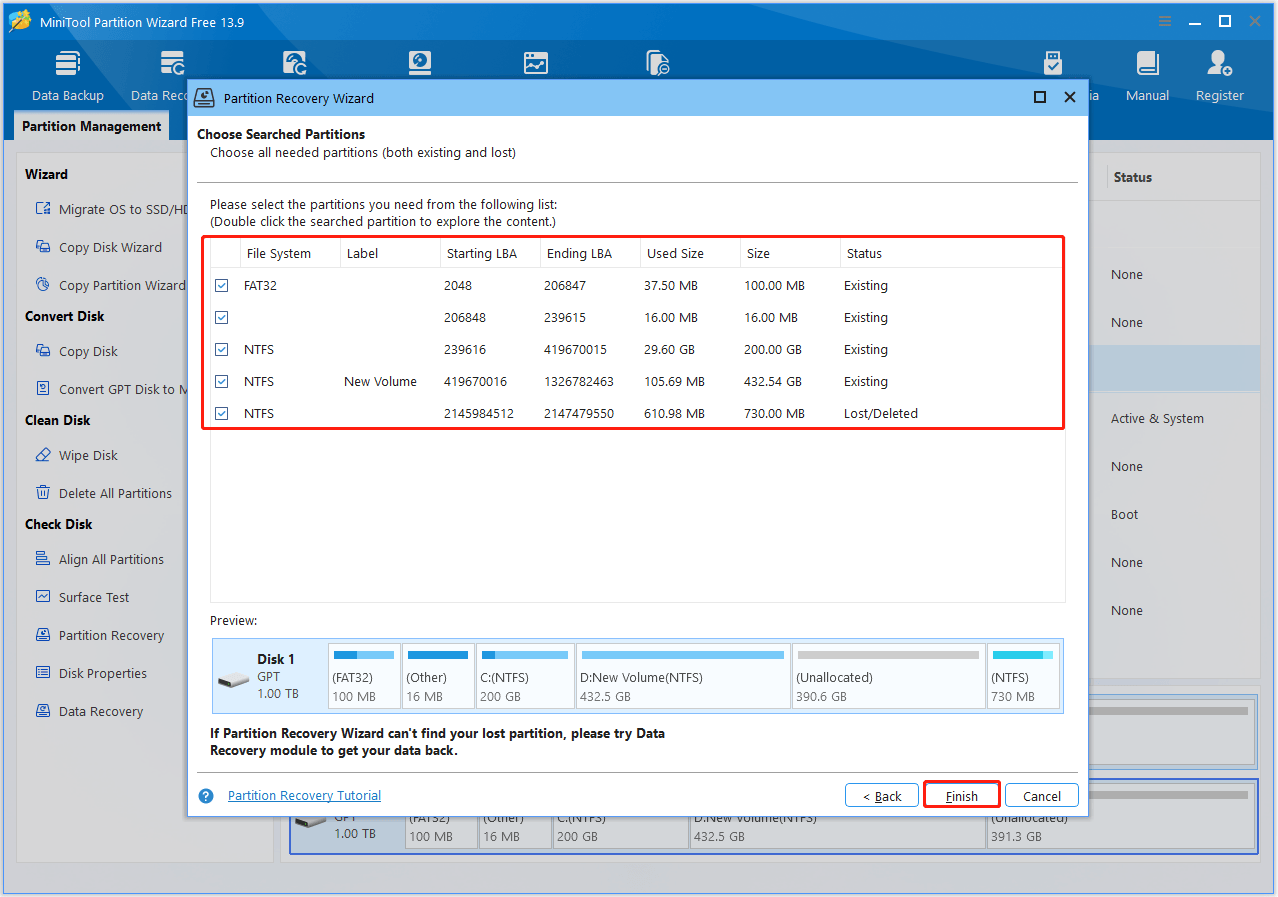Image resolution: width=1278 pixels, height=897 pixels.
Task: Toggle checkbox for the 200.00 GB NTFS row
Action: point(222,350)
